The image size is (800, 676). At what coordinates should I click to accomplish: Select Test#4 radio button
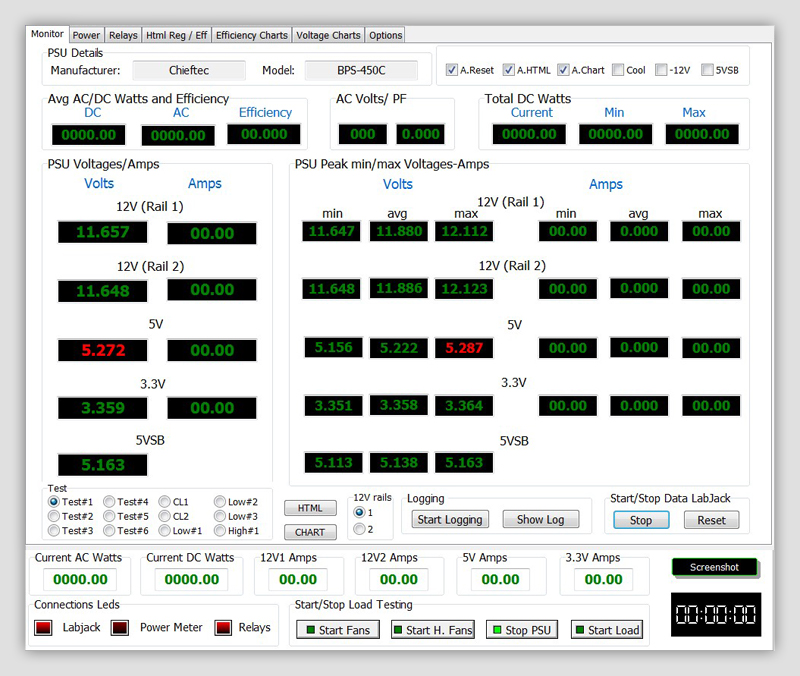coord(109,502)
